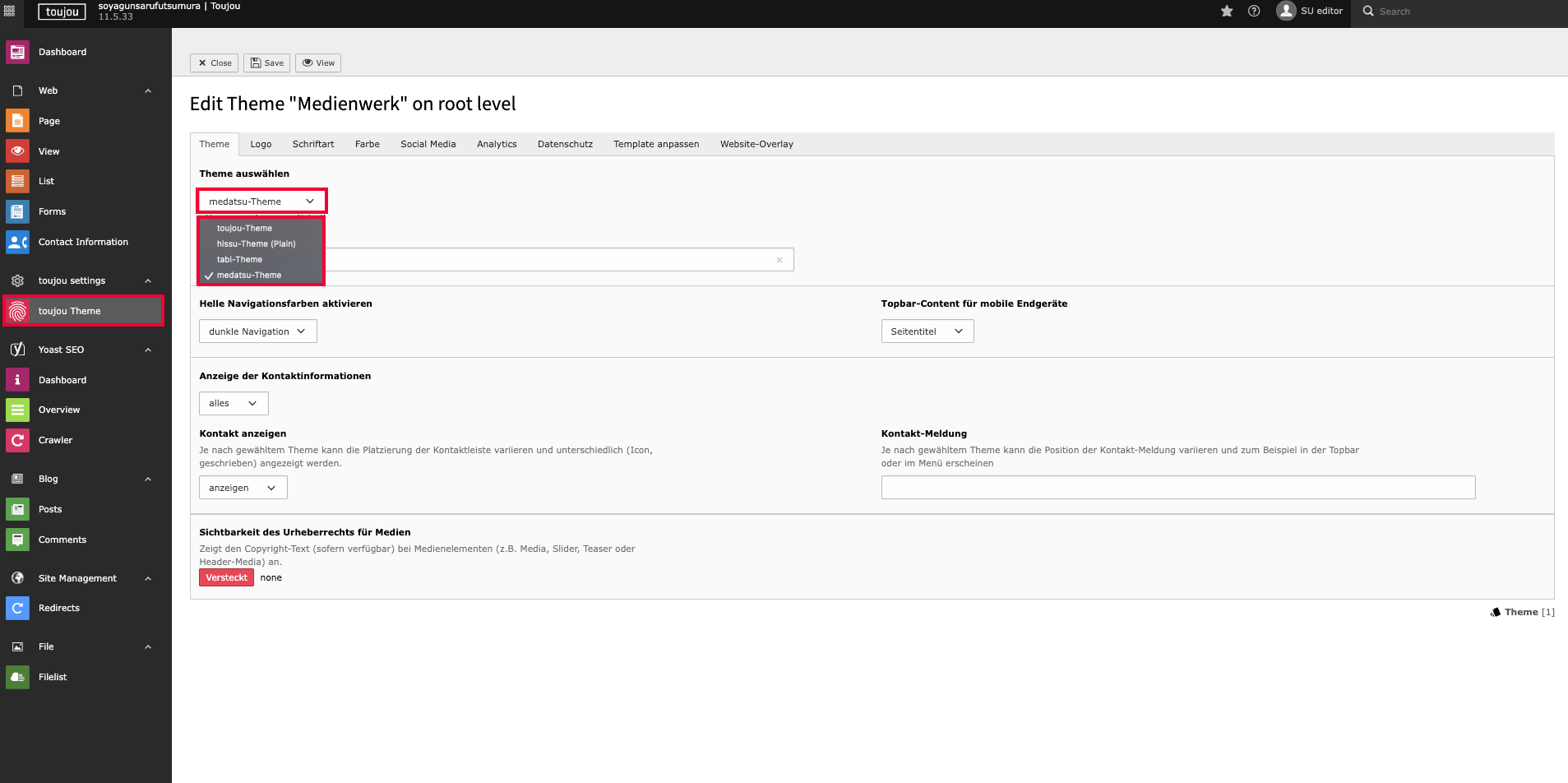1568x783 pixels.
Task: Choose toujou-Theme from the open list
Action: [244, 229]
